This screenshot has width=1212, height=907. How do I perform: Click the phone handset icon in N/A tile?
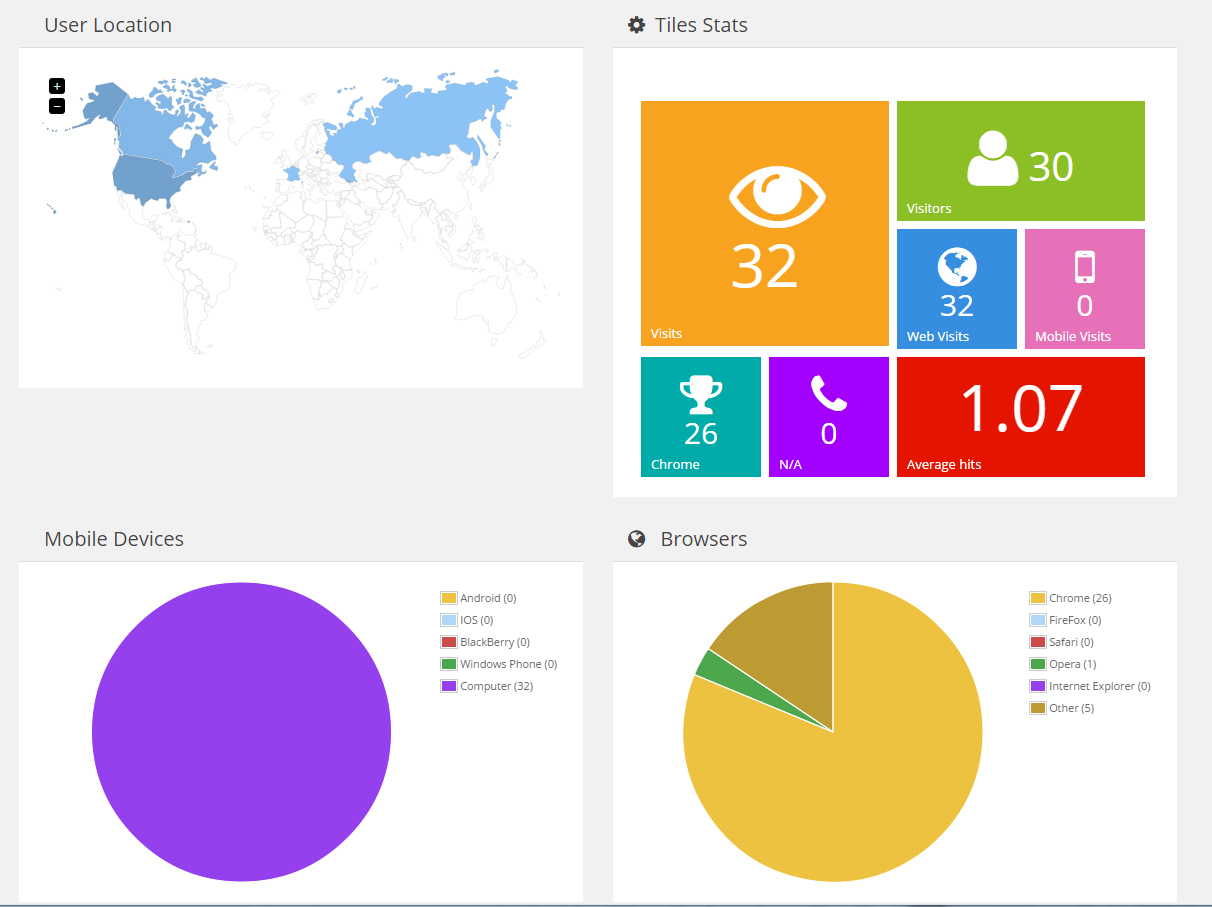[828, 393]
